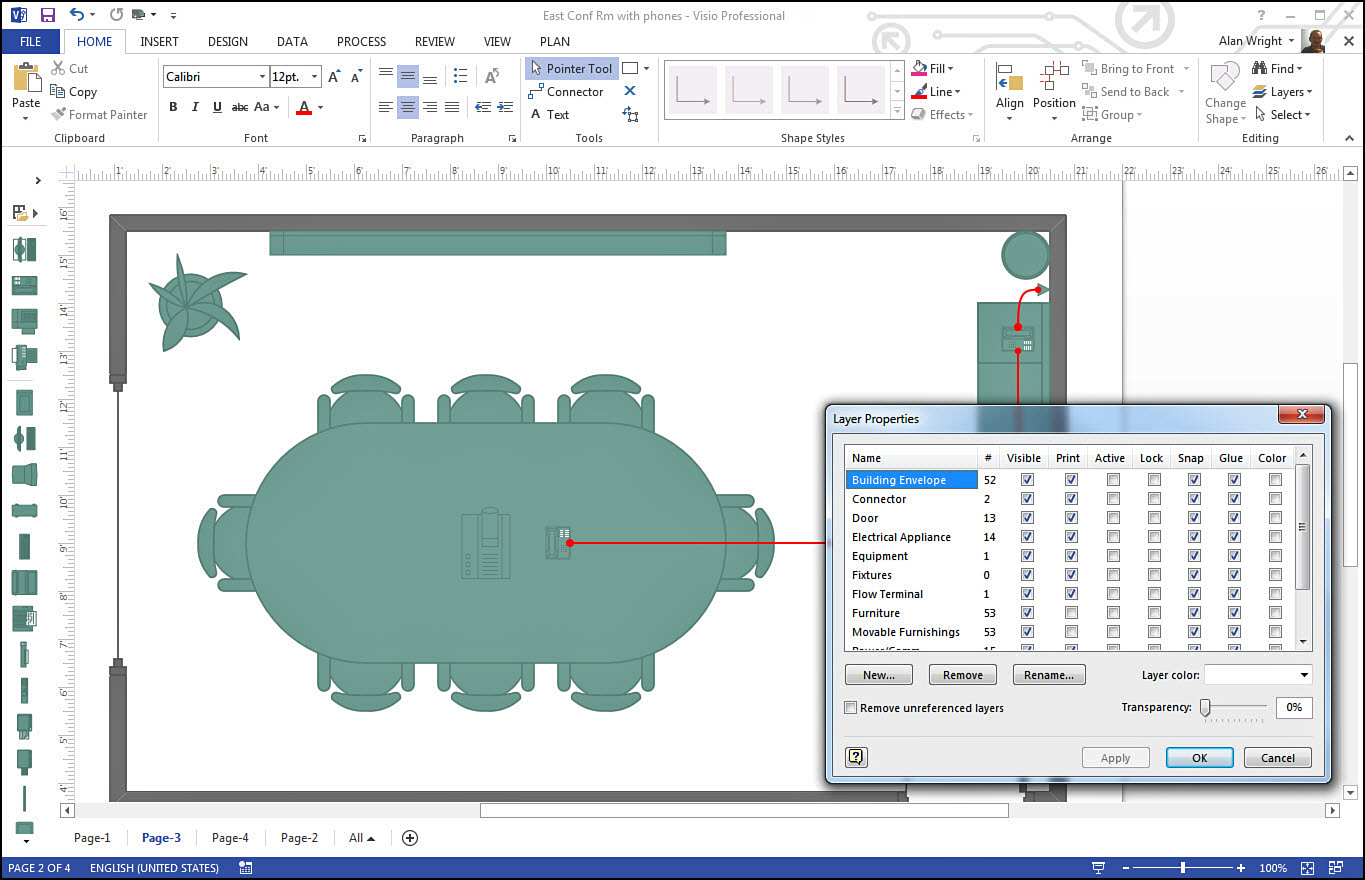Click the Rename... layer button
The image size is (1365, 880).
[x=1049, y=675]
